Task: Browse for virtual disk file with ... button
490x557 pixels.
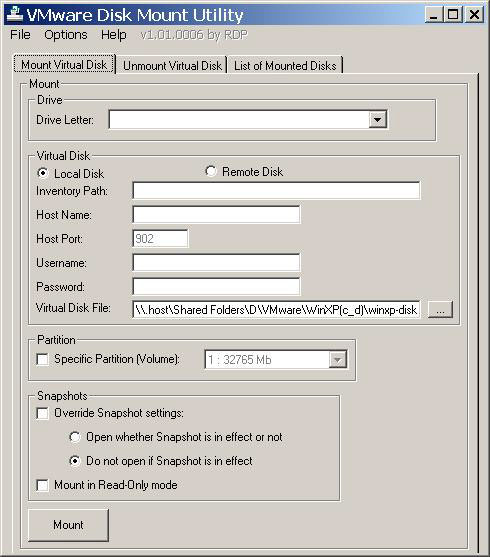Action: [440, 310]
